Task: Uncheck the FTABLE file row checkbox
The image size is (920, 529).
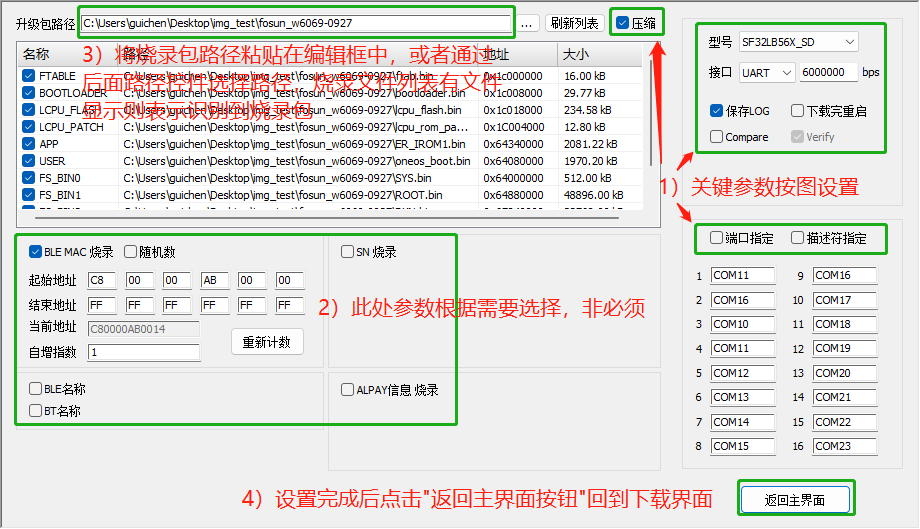Action: point(28,76)
